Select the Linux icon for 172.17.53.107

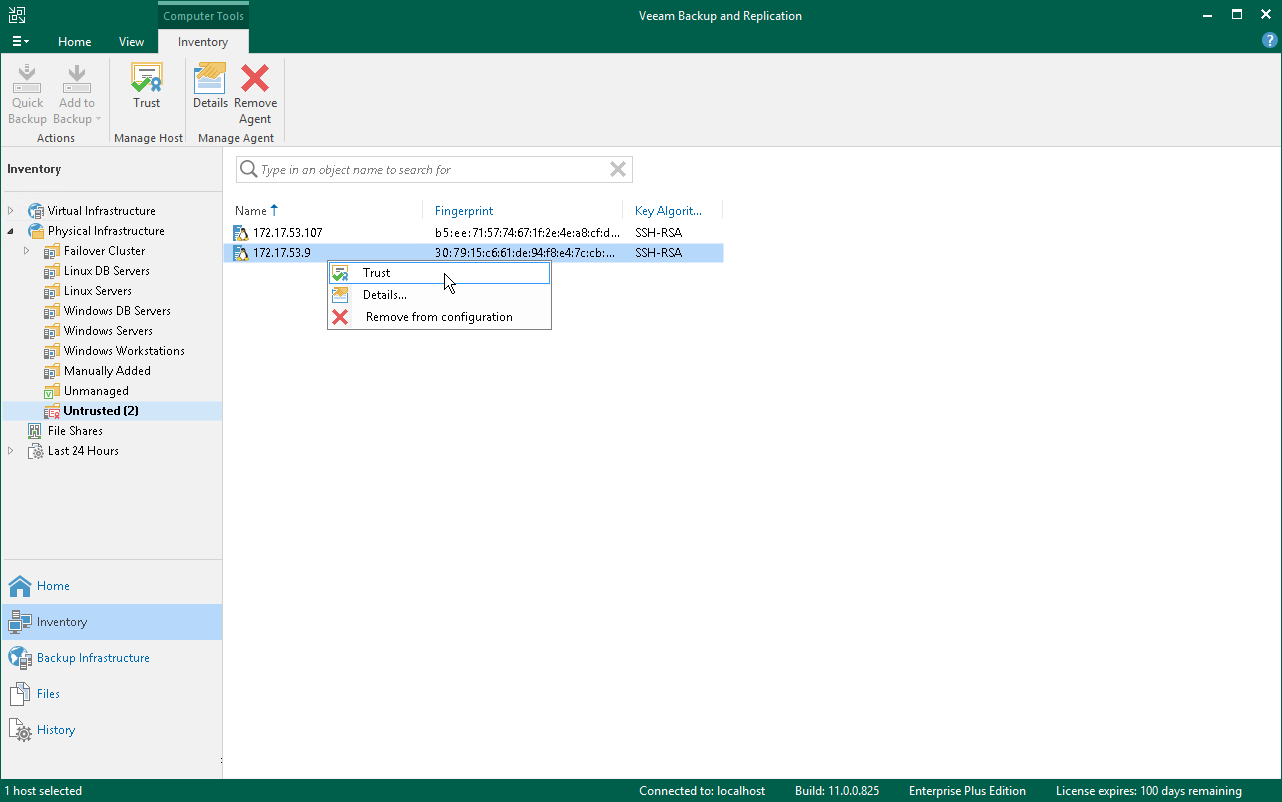(x=241, y=233)
